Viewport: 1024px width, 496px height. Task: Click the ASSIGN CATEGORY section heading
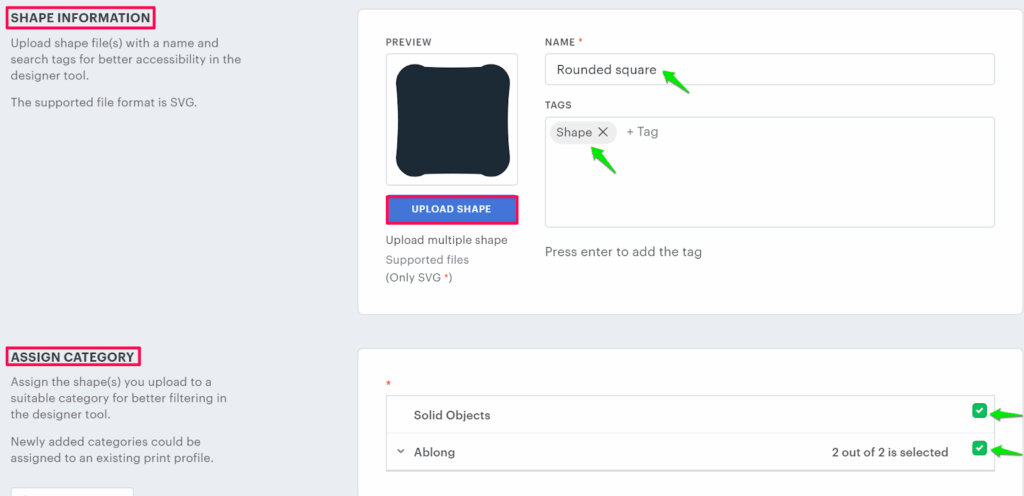(x=72, y=356)
